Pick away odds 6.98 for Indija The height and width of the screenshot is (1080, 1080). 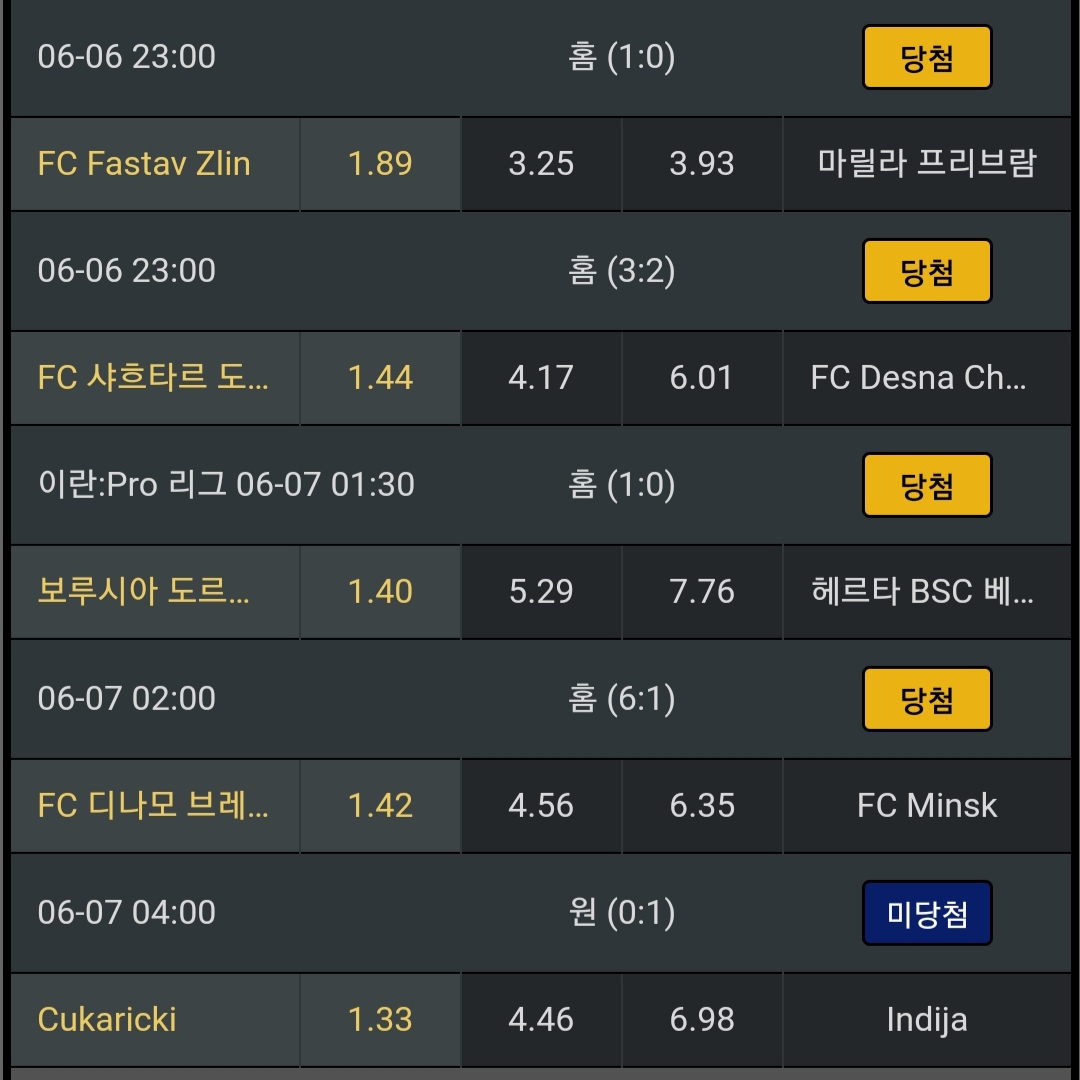pos(702,1020)
